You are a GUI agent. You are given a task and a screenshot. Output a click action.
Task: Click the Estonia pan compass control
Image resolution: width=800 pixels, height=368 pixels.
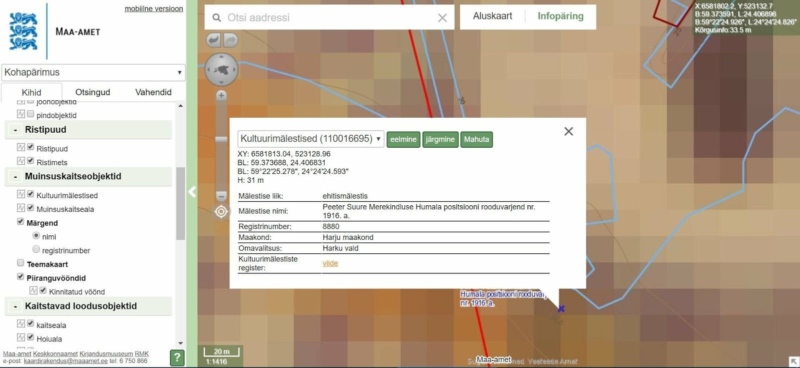coord(221,69)
